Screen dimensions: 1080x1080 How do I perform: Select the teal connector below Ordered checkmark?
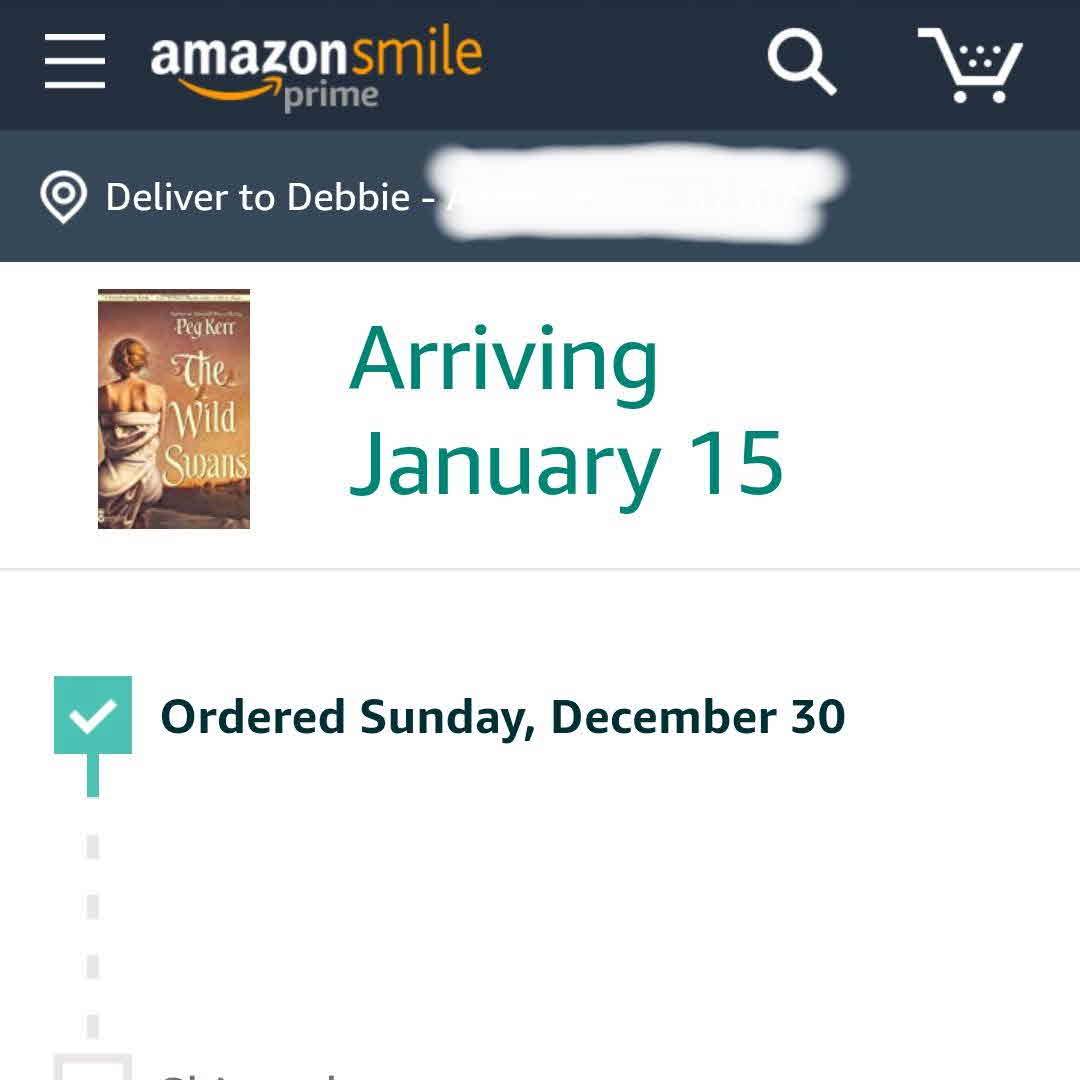pyautogui.click(x=93, y=776)
